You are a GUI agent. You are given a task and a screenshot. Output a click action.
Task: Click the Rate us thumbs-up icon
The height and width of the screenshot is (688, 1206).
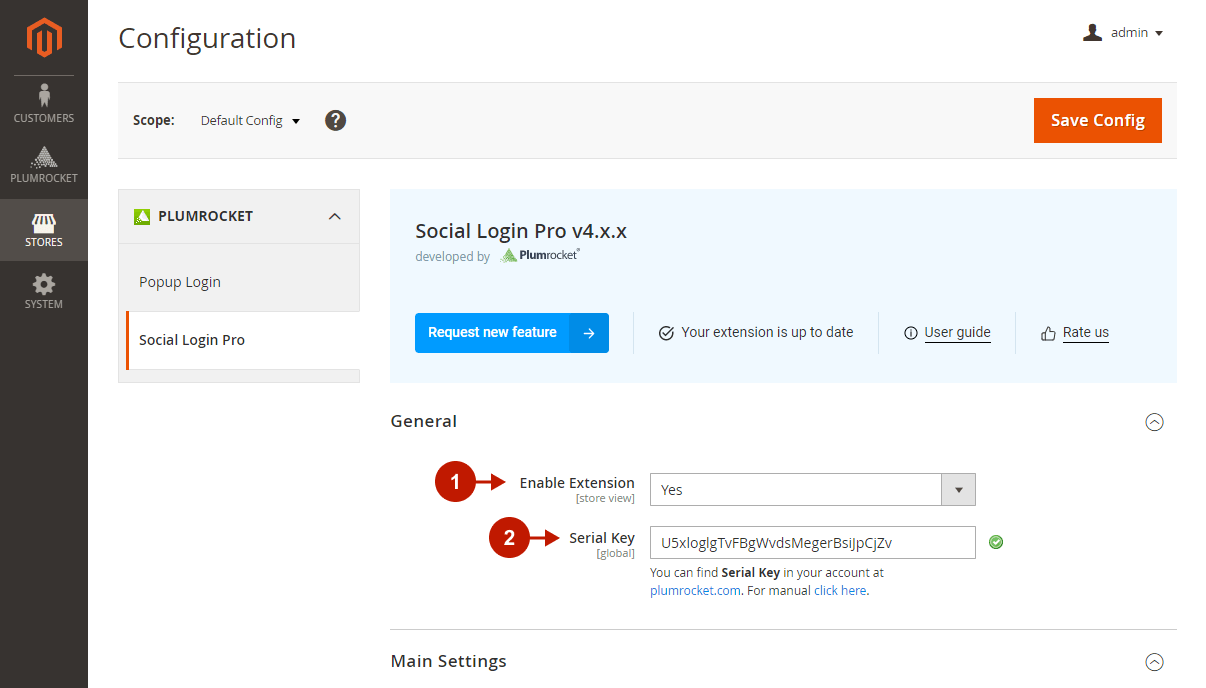(x=1048, y=333)
